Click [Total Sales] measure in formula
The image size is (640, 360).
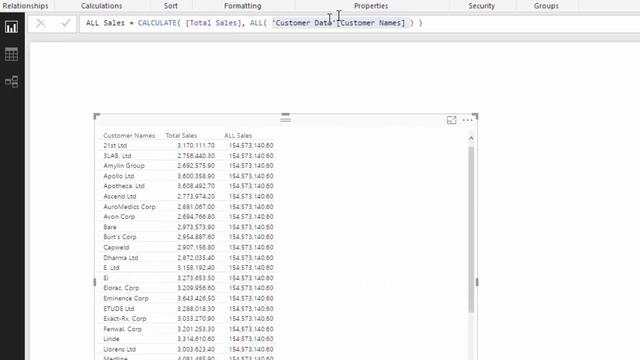click(x=213, y=23)
